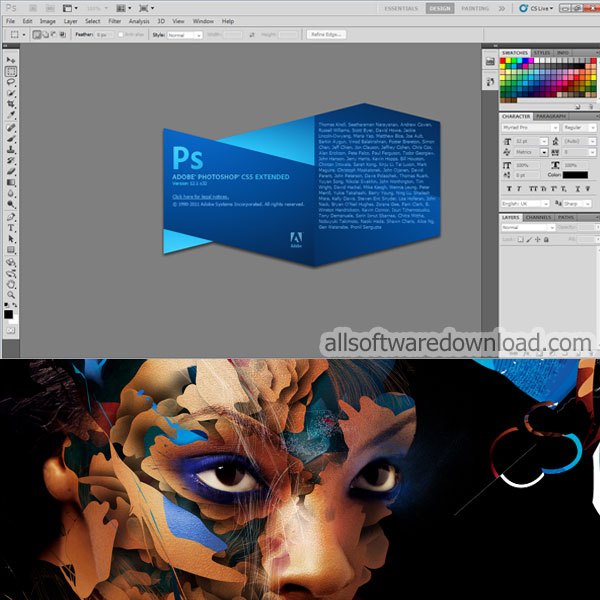Select the Spot Healing Brush tool
The height and width of the screenshot is (600, 600).
click(x=11, y=127)
